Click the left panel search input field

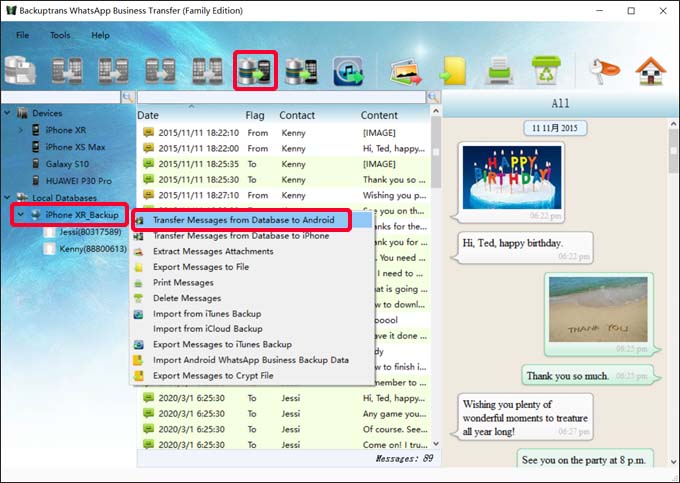(61, 97)
